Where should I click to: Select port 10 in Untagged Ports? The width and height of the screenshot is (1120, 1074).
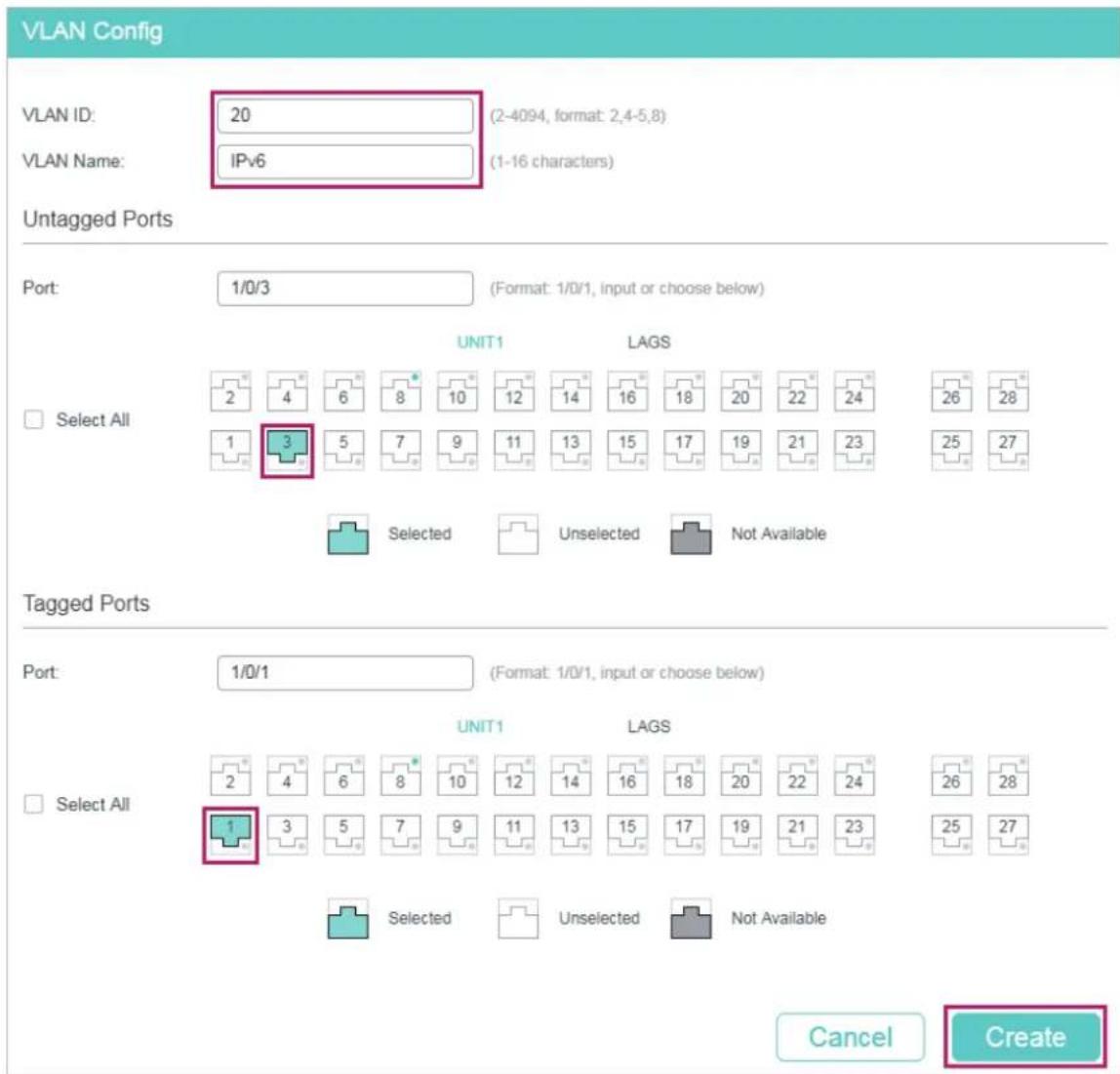click(x=458, y=391)
